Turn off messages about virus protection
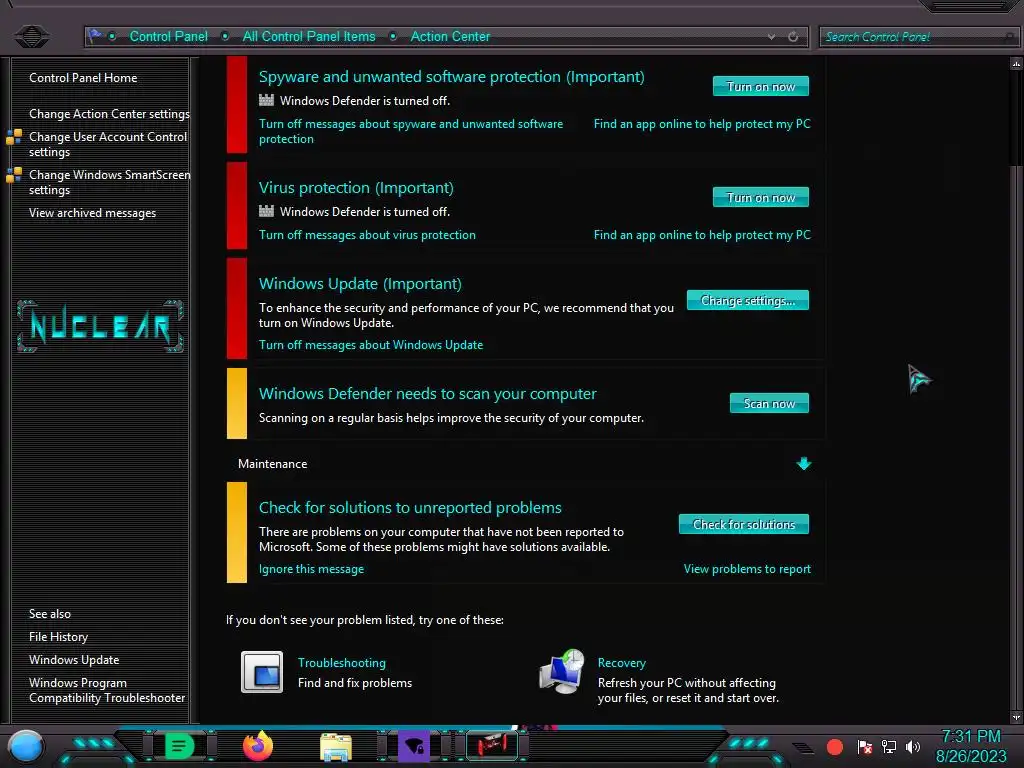This screenshot has width=1024, height=768. [x=367, y=235]
